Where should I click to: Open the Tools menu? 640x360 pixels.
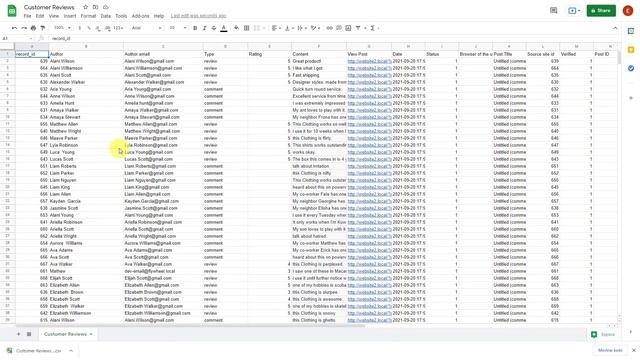[x=121, y=16]
